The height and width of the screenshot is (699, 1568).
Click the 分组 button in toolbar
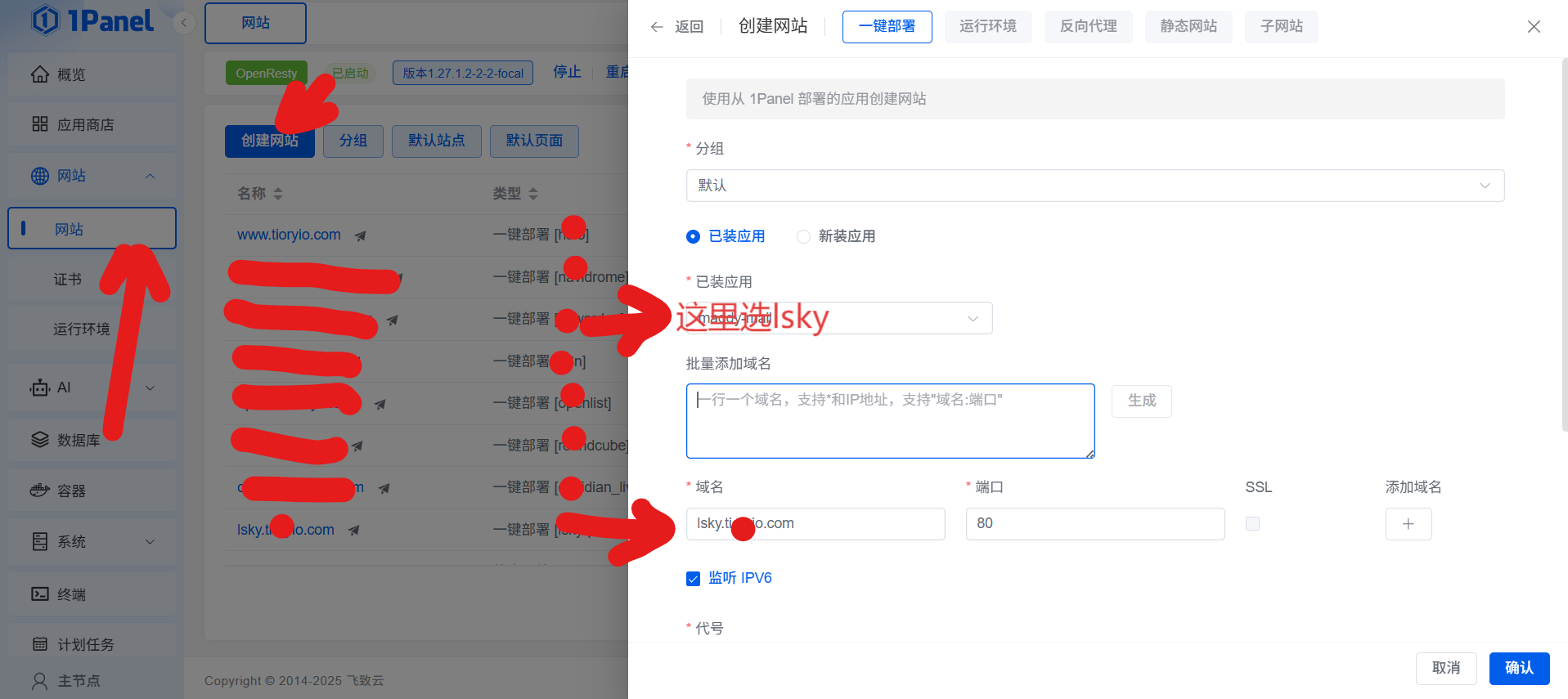tap(353, 141)
